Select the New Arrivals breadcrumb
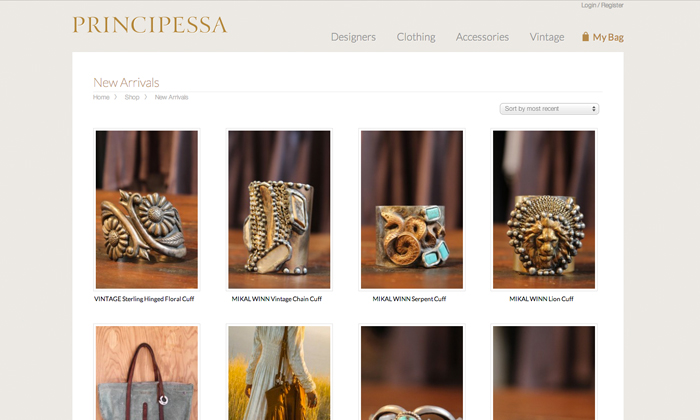 point(171,97)
